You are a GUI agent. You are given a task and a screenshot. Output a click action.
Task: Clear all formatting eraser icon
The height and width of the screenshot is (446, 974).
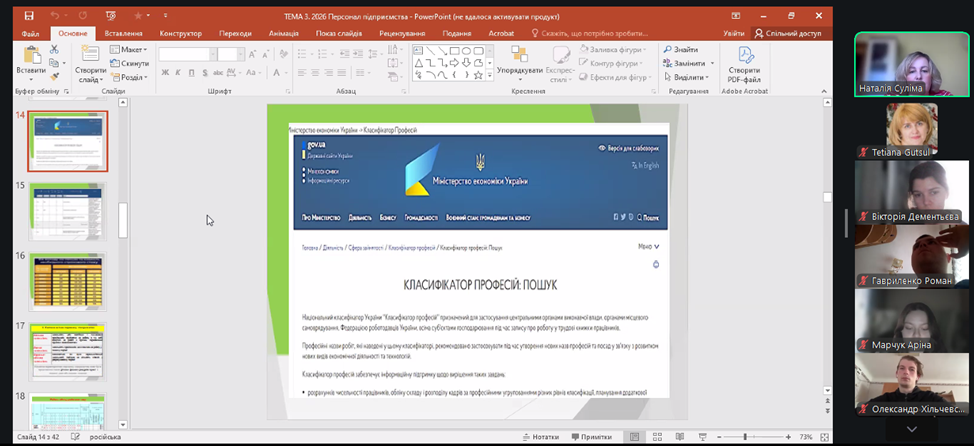pyautogui.click(x=283, y=55)
